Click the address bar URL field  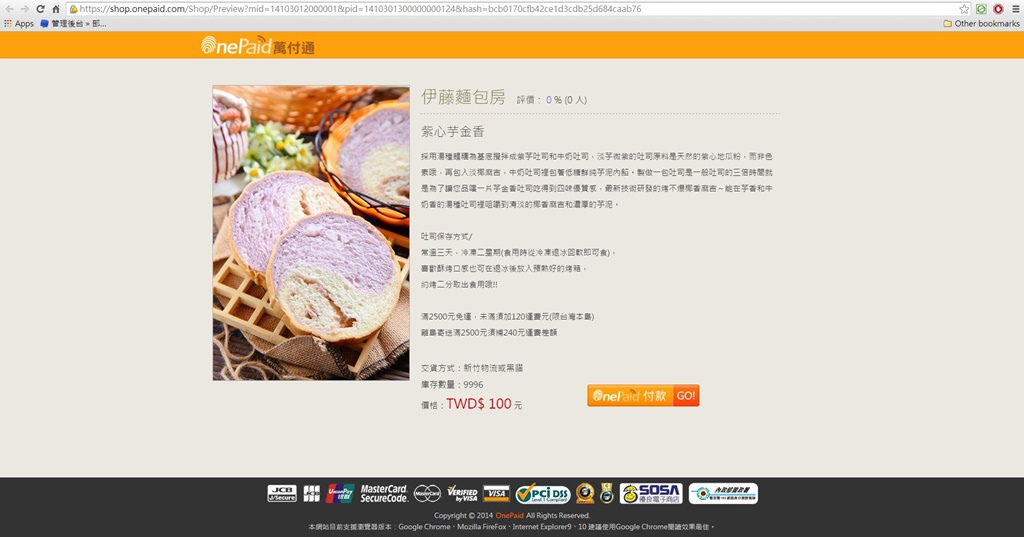click(x=513, y=9)
